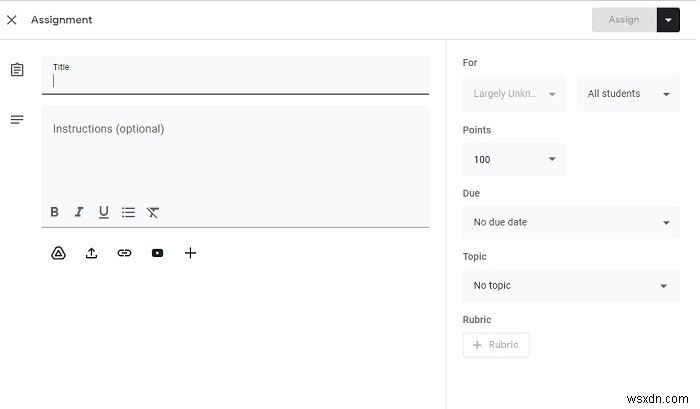Attach a link to assignment
Image resolution: width=700 pixels, height=409 pixels.
coord(125,253)
